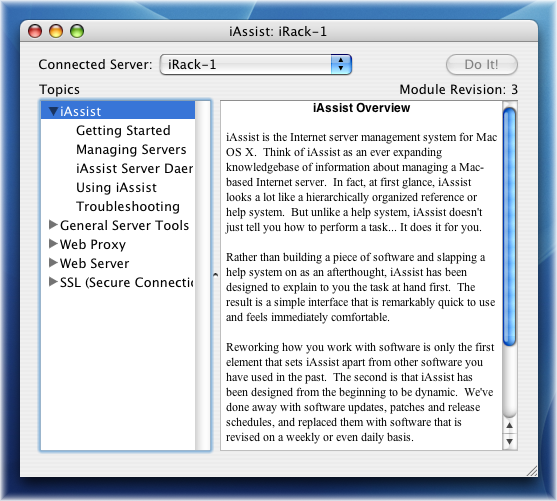557x501 pixels.
Task: Click the scroll down arrow
Action: click(510, 442)
